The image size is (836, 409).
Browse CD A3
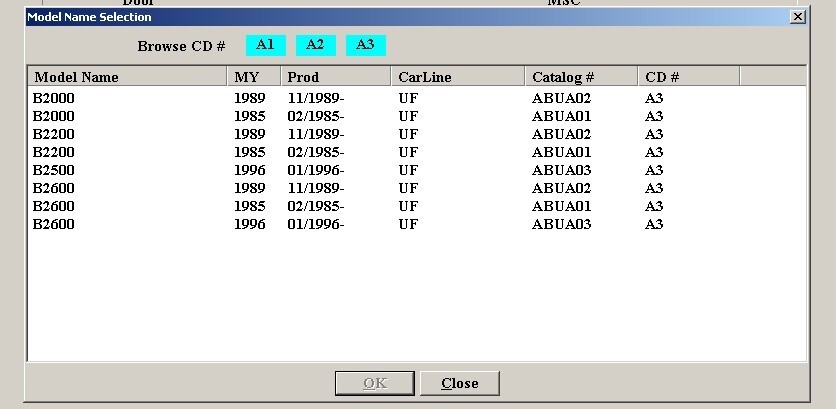click(x=366, y=45)
